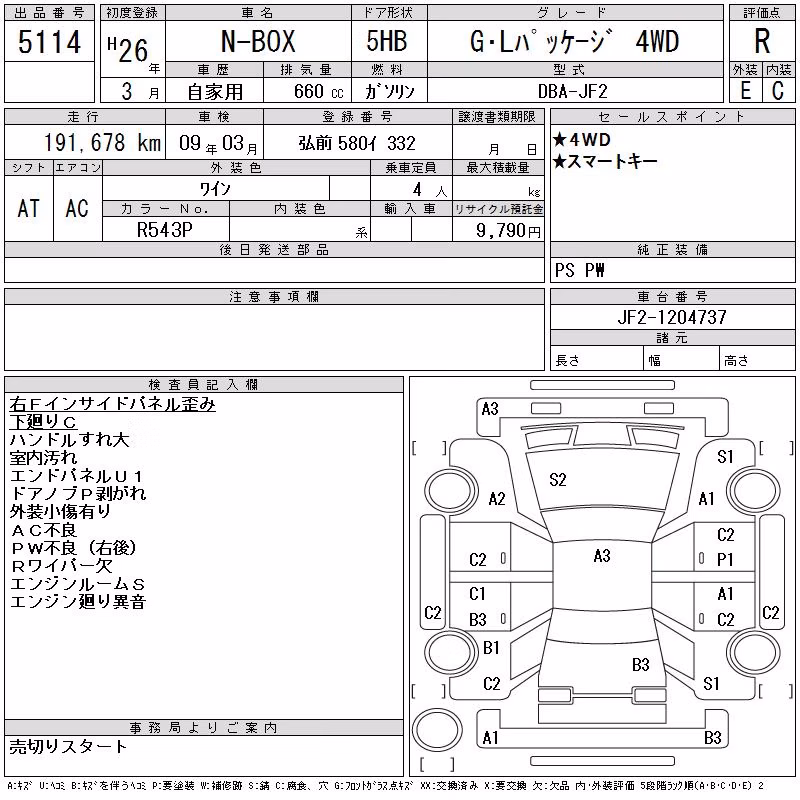800x800 pixels.
Task: Select the recycle deposit 9,790円
Action: (x=508, y=231)
